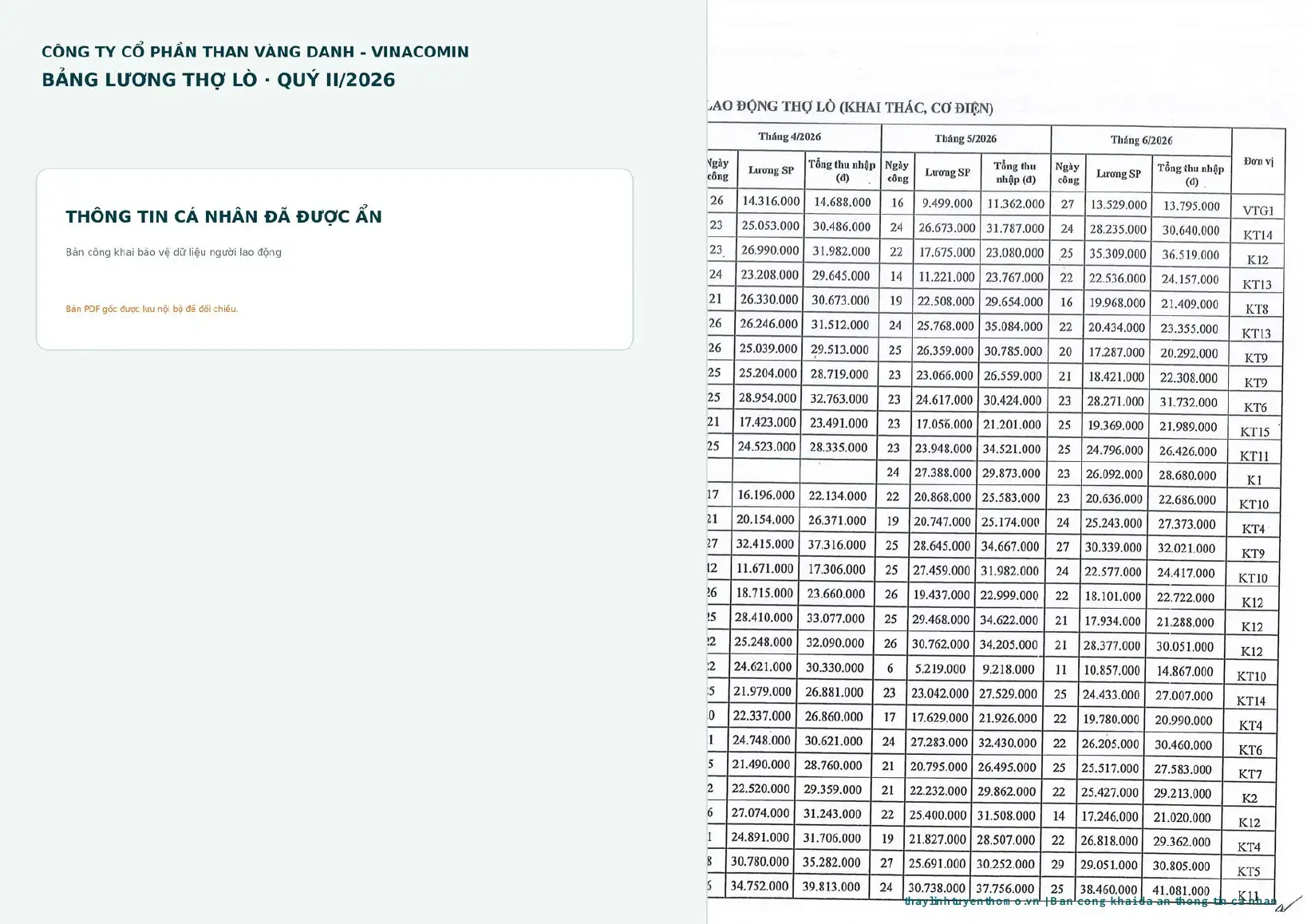This screenshot has height=924, width=1307.
Task: Select the "Tháng 6/2026" column group header
Action: click(1141, 140)
